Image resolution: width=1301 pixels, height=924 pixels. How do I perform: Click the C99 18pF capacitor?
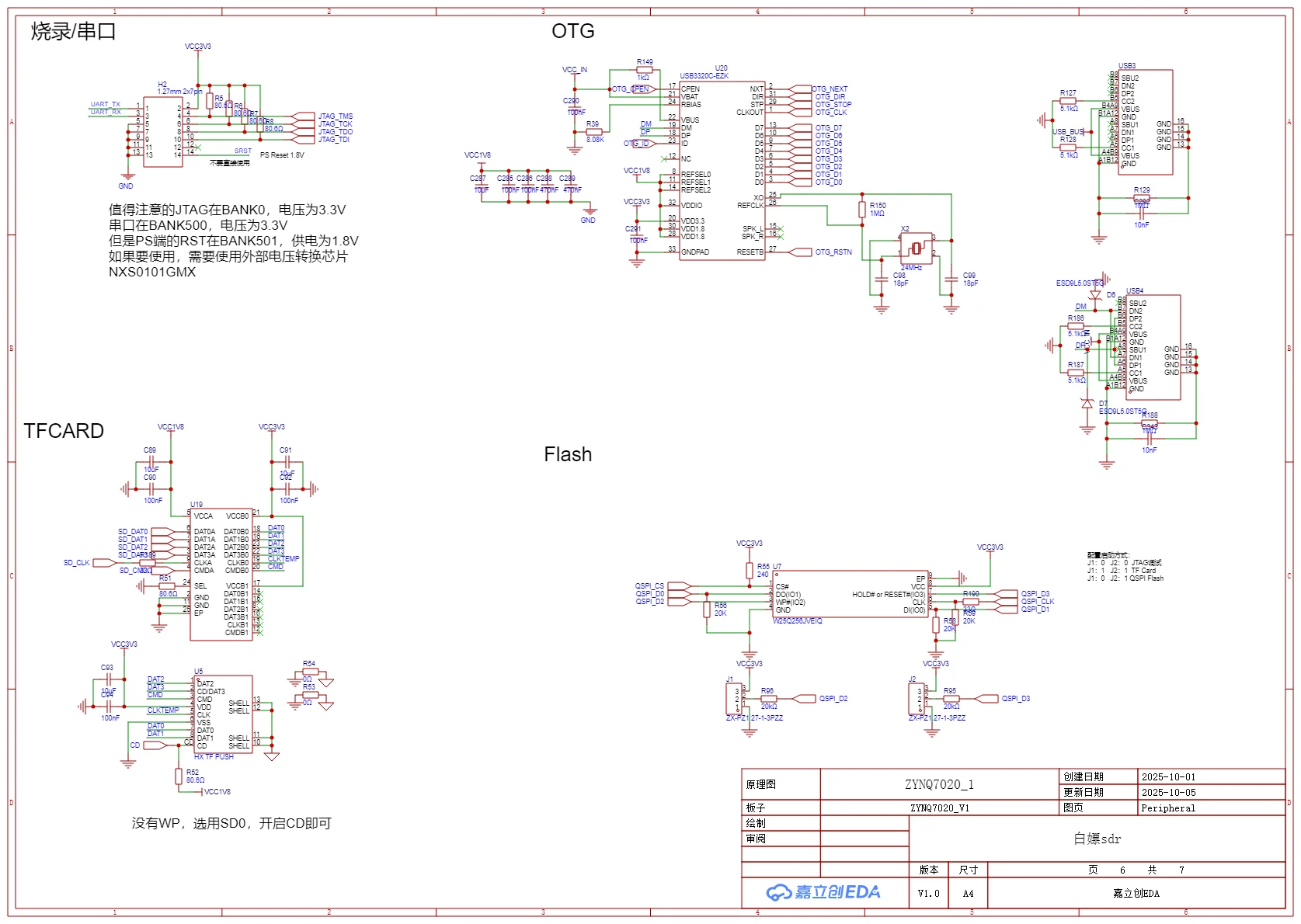click(x=951, y=280)
